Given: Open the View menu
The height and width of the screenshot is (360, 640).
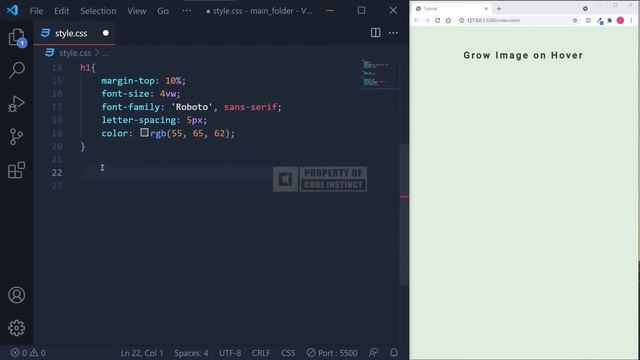Looking at the screenshot, I should pyautogui.click(x=137, y=11).
